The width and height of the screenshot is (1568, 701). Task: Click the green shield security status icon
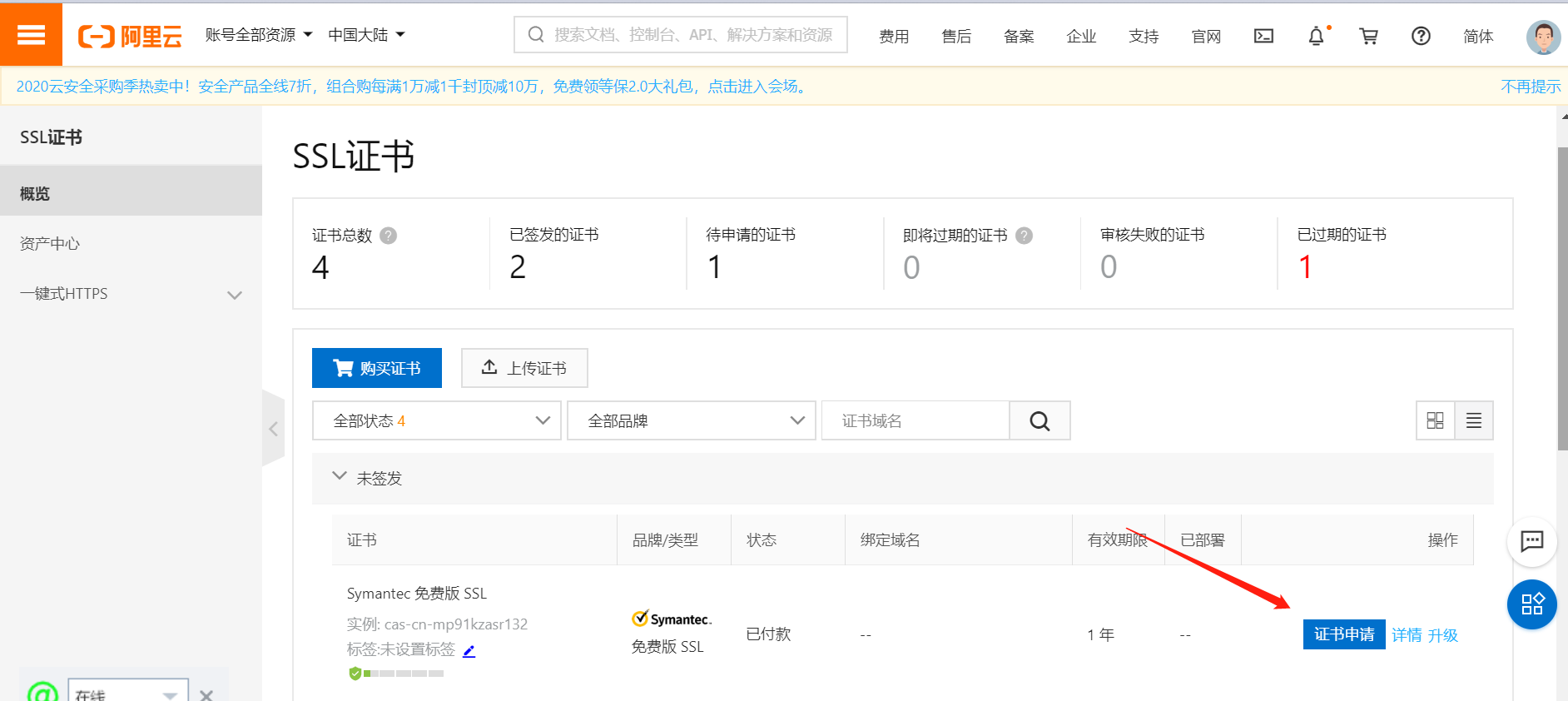coord(355,673)
